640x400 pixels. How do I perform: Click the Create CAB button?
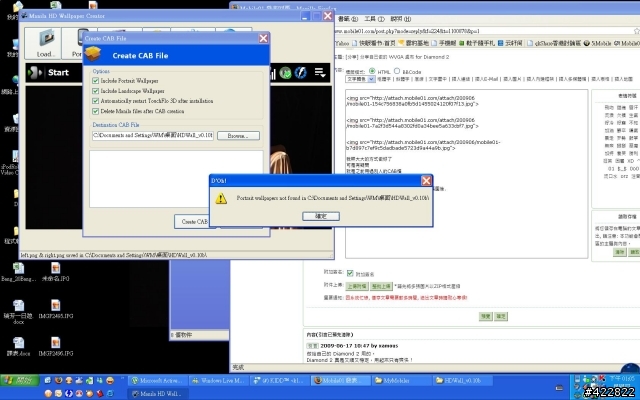coord(194,222)
